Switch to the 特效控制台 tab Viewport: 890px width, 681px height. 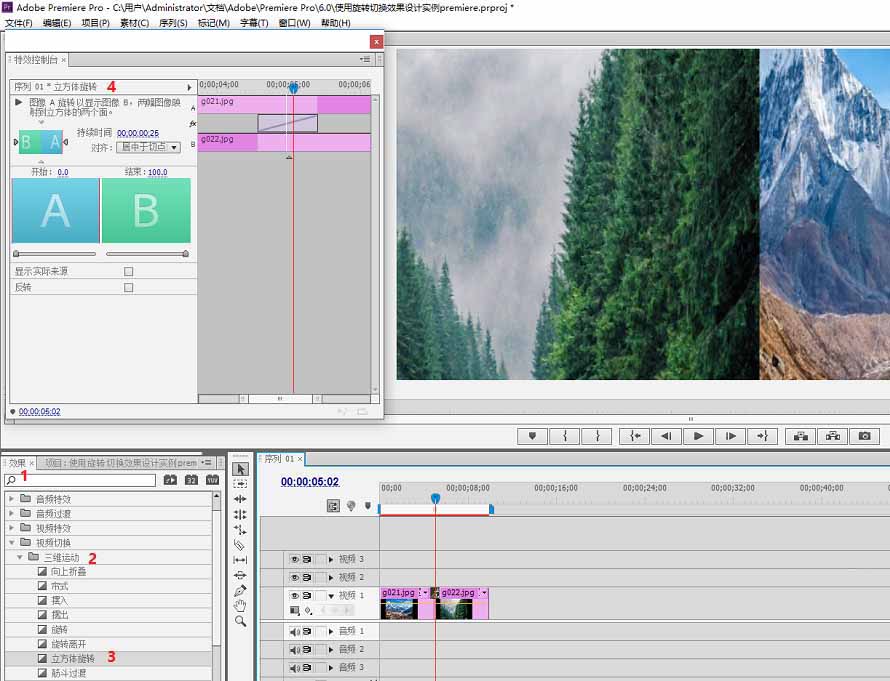click(x=35, y=60)
